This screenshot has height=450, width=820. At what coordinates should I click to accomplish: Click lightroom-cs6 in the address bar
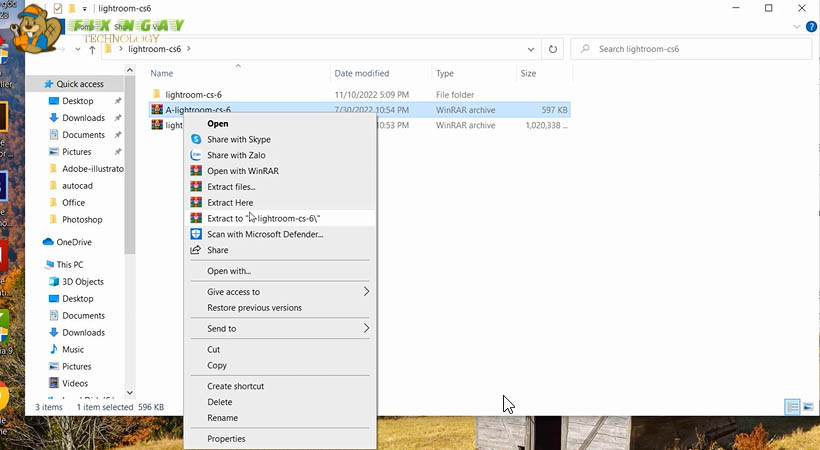(154, 49)
